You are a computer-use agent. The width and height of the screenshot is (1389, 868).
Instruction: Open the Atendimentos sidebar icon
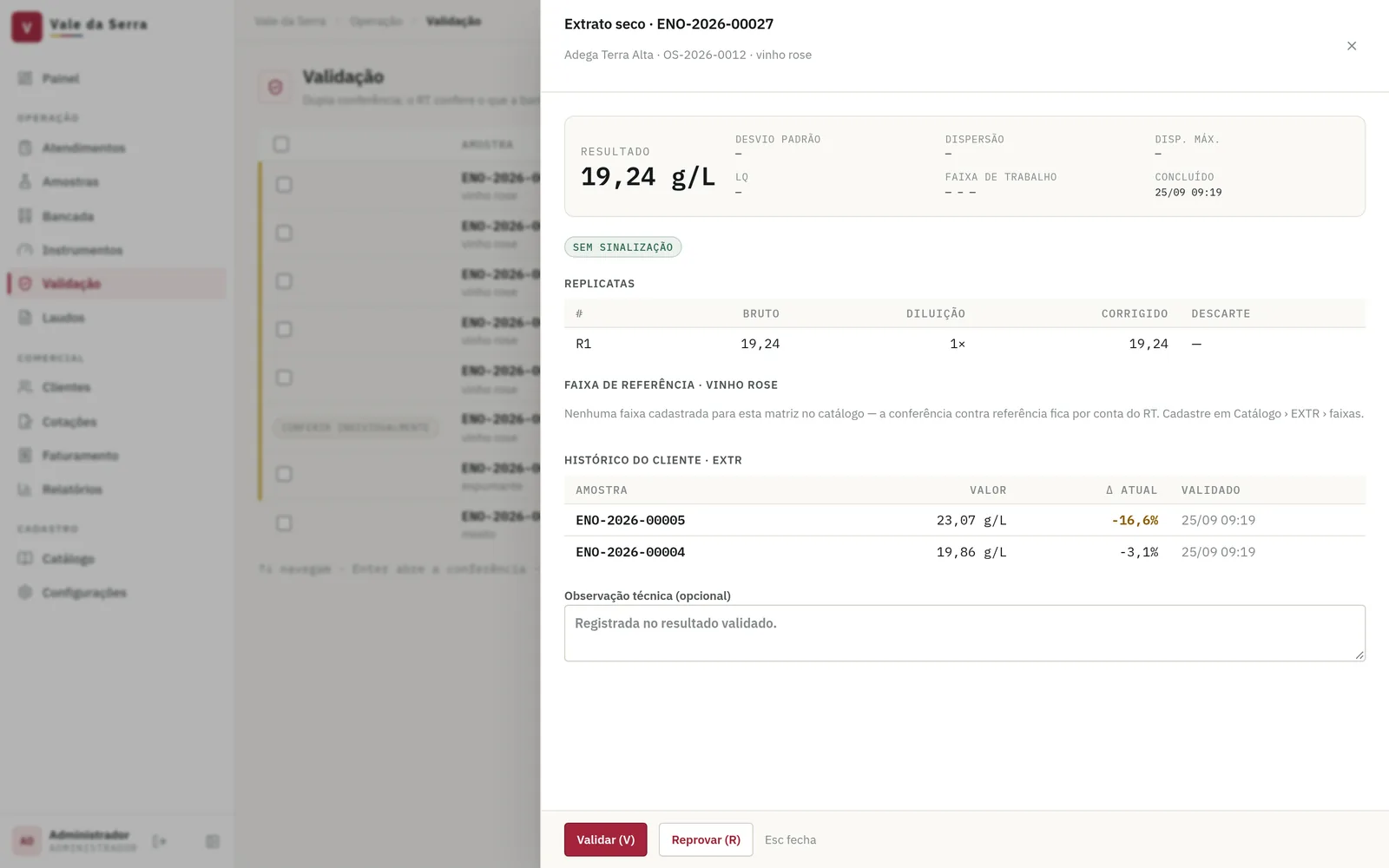tap(25, 148)
